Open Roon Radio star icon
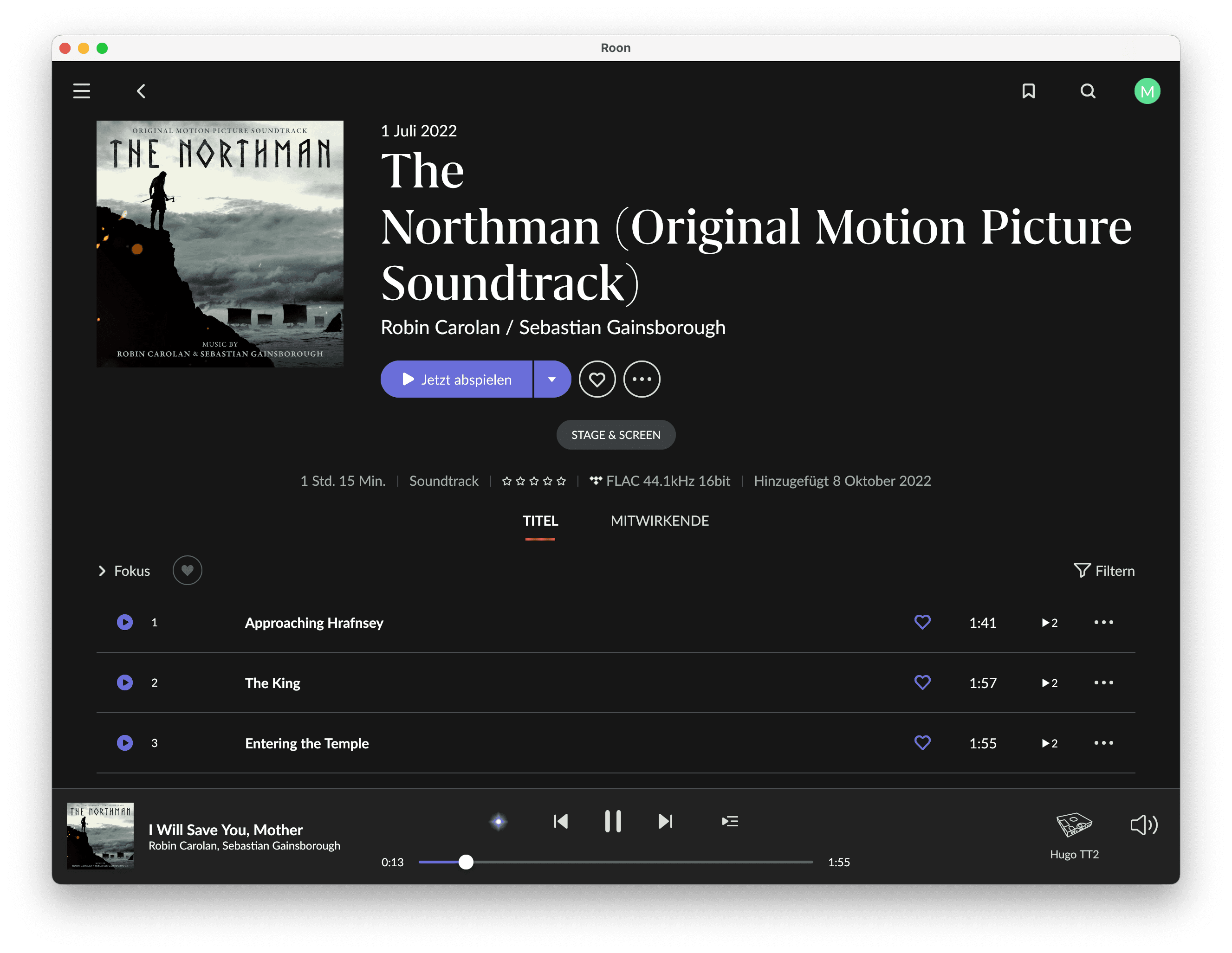Viewport: 1232px width, 953px height. 498,821
